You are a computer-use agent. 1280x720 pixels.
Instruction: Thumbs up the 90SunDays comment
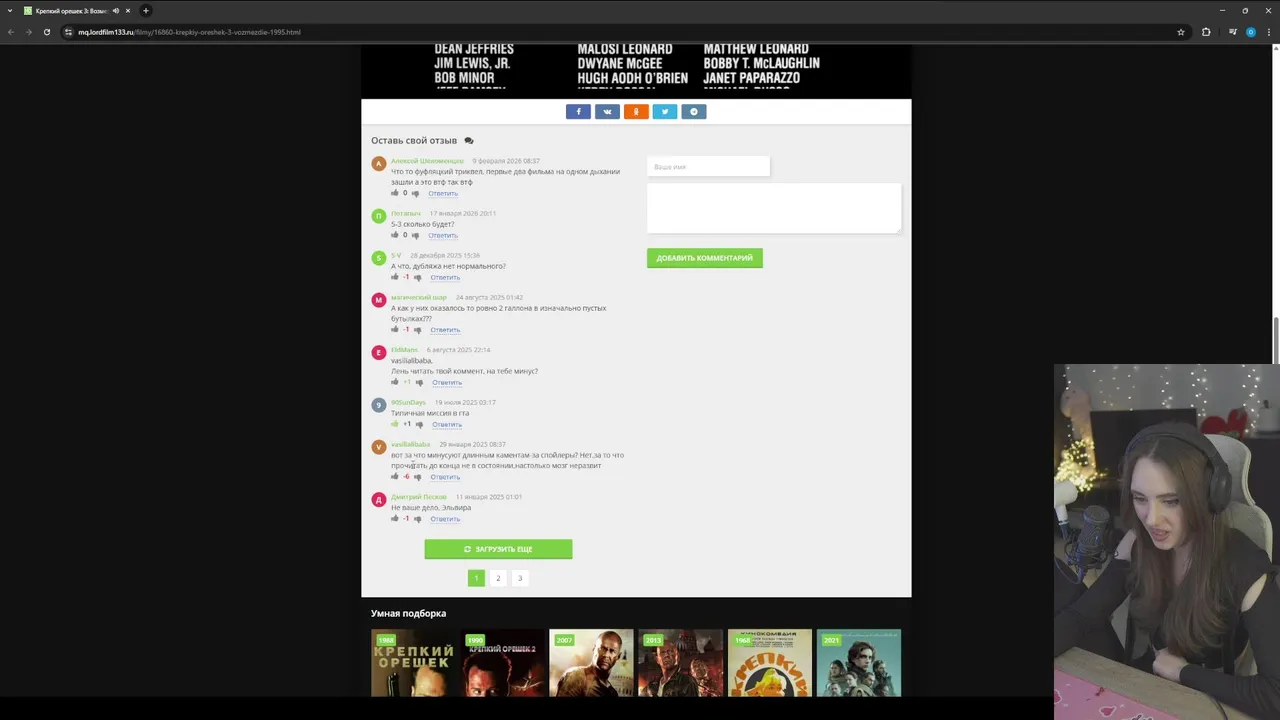[395, 424]
